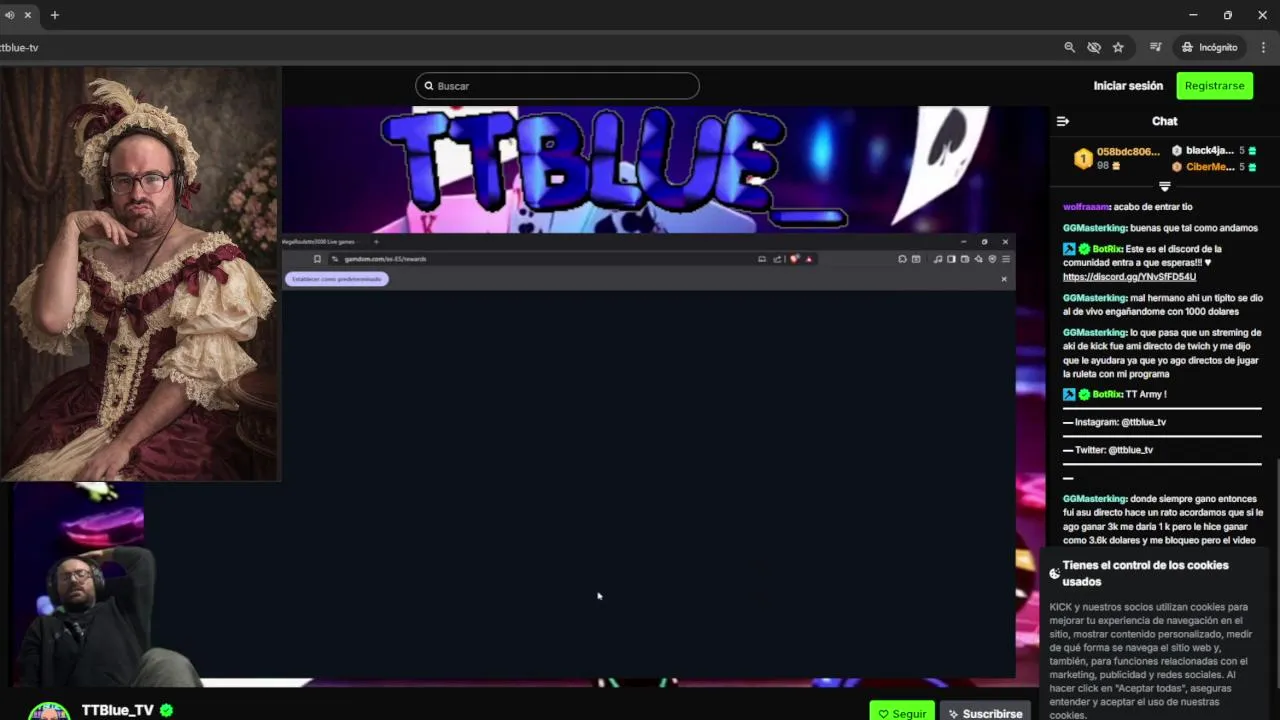Click the music note icon in streamed browser

(x=938, y=259)
